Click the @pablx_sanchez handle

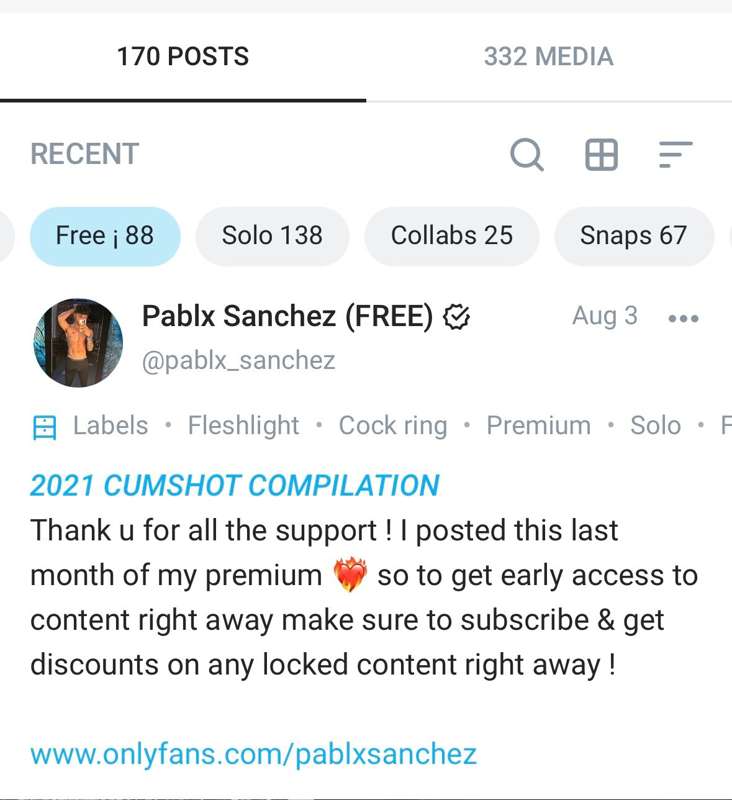tap(239, 361)
